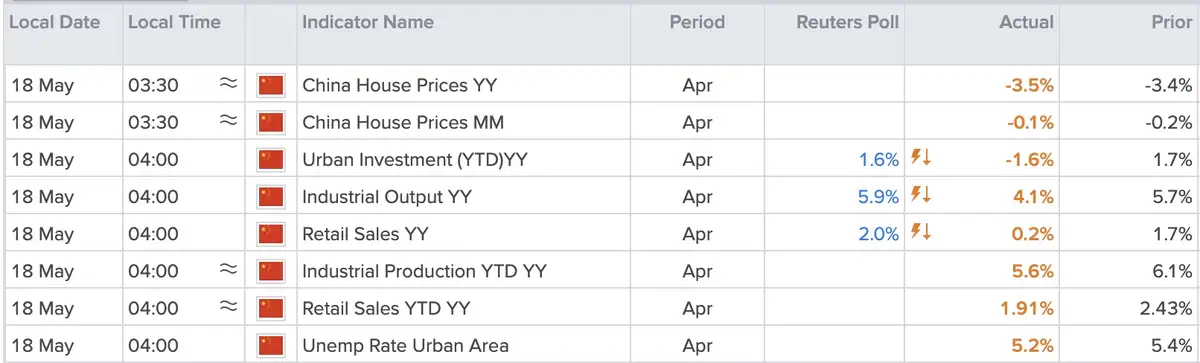Click the lightning arrow icon in Urban Investment row
The height and width of the screenshot is (363, 1200).
click(x=921, y=159)
